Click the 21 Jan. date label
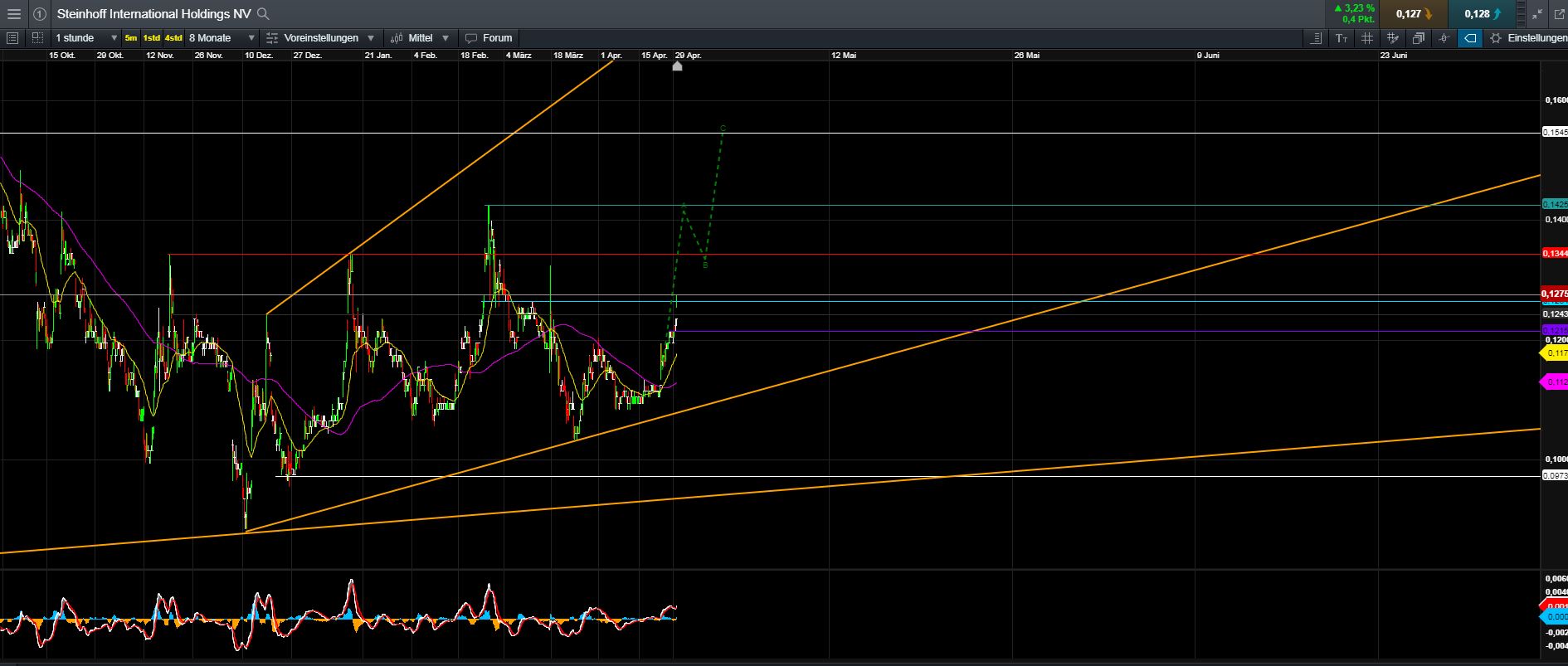Viewport: 1568px width, 666px height. coord(378,56)
